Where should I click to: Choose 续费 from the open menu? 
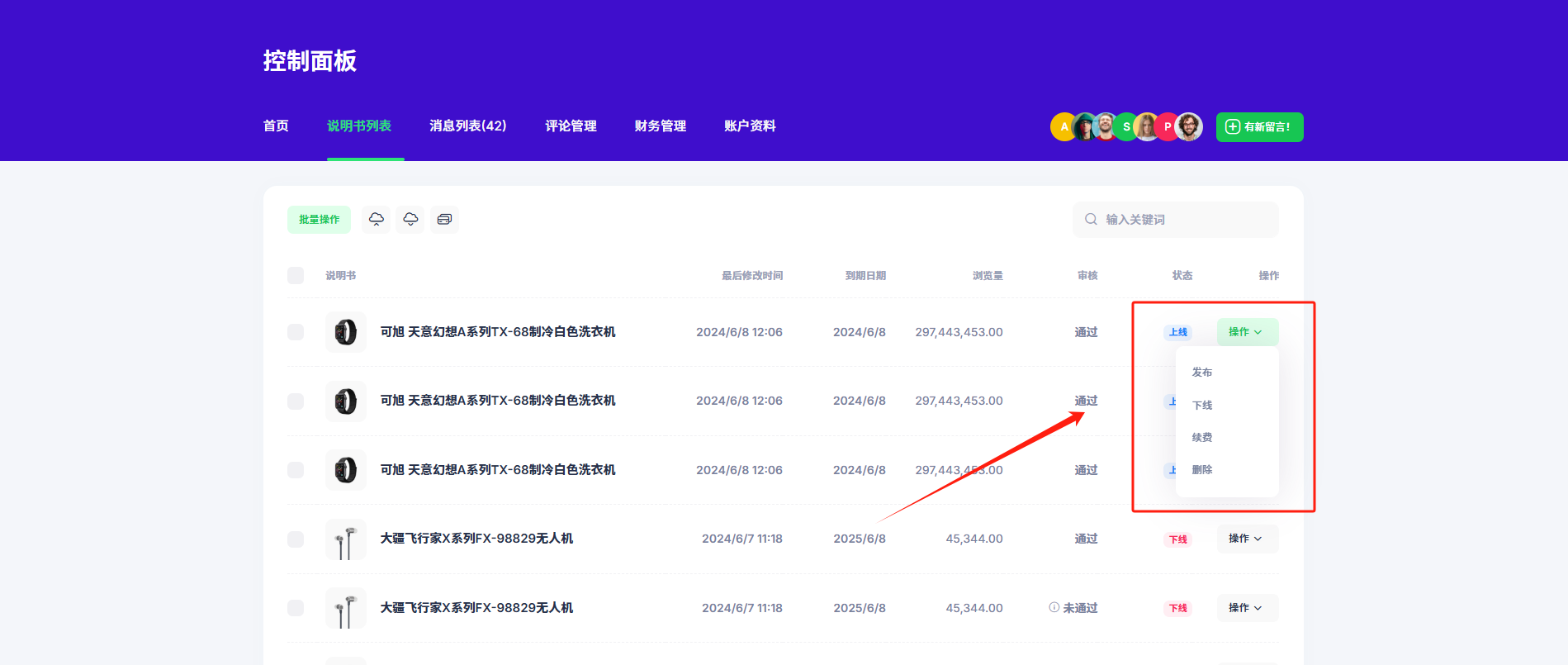1202,438
